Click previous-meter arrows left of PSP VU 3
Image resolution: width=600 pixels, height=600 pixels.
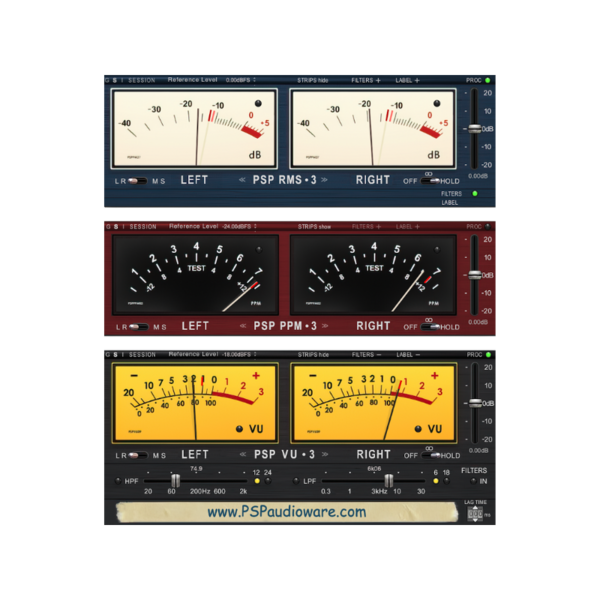[x=243, y=454]
